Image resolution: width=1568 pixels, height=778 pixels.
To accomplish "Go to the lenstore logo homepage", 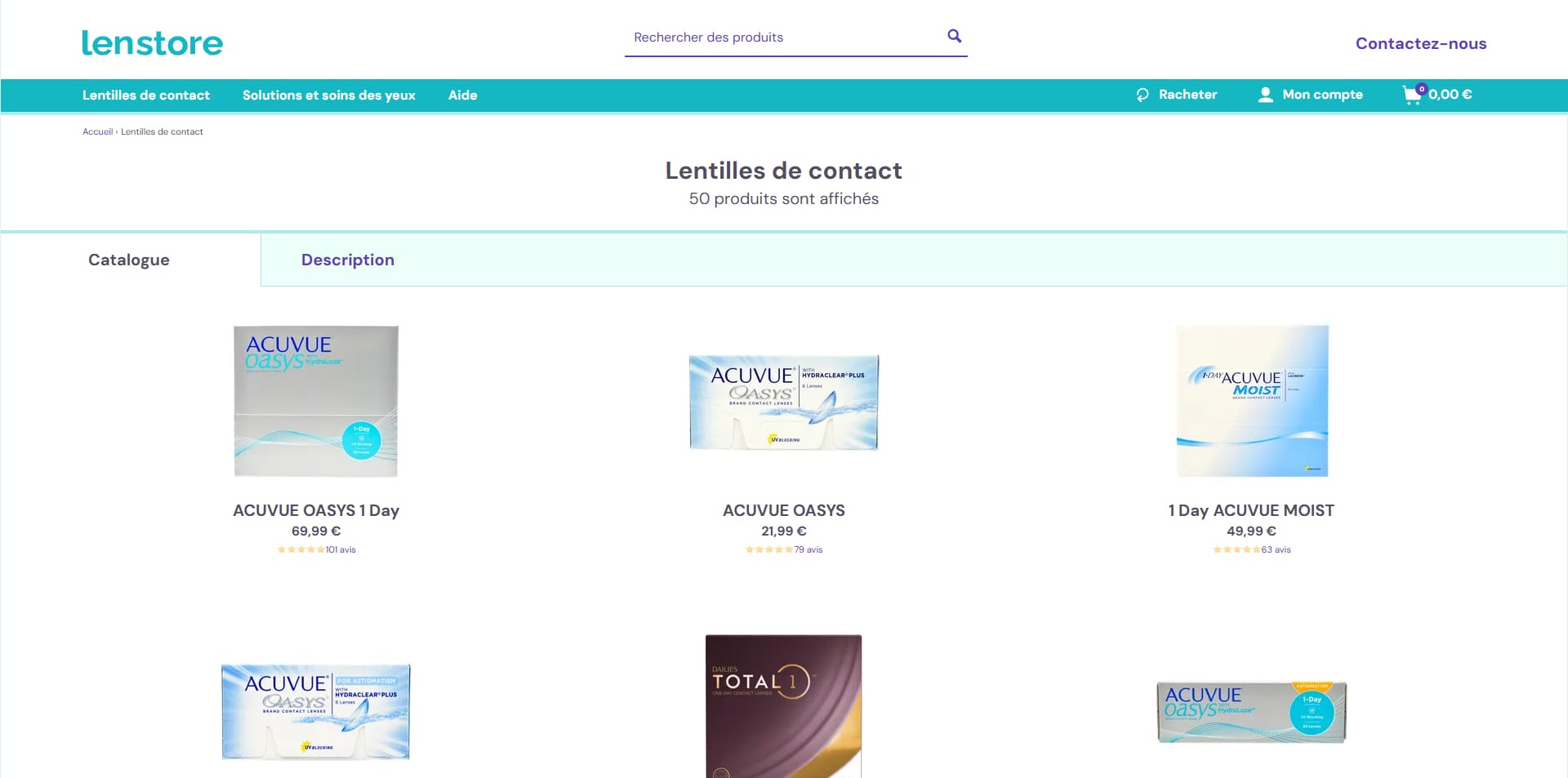I will [x=152, y=42].
